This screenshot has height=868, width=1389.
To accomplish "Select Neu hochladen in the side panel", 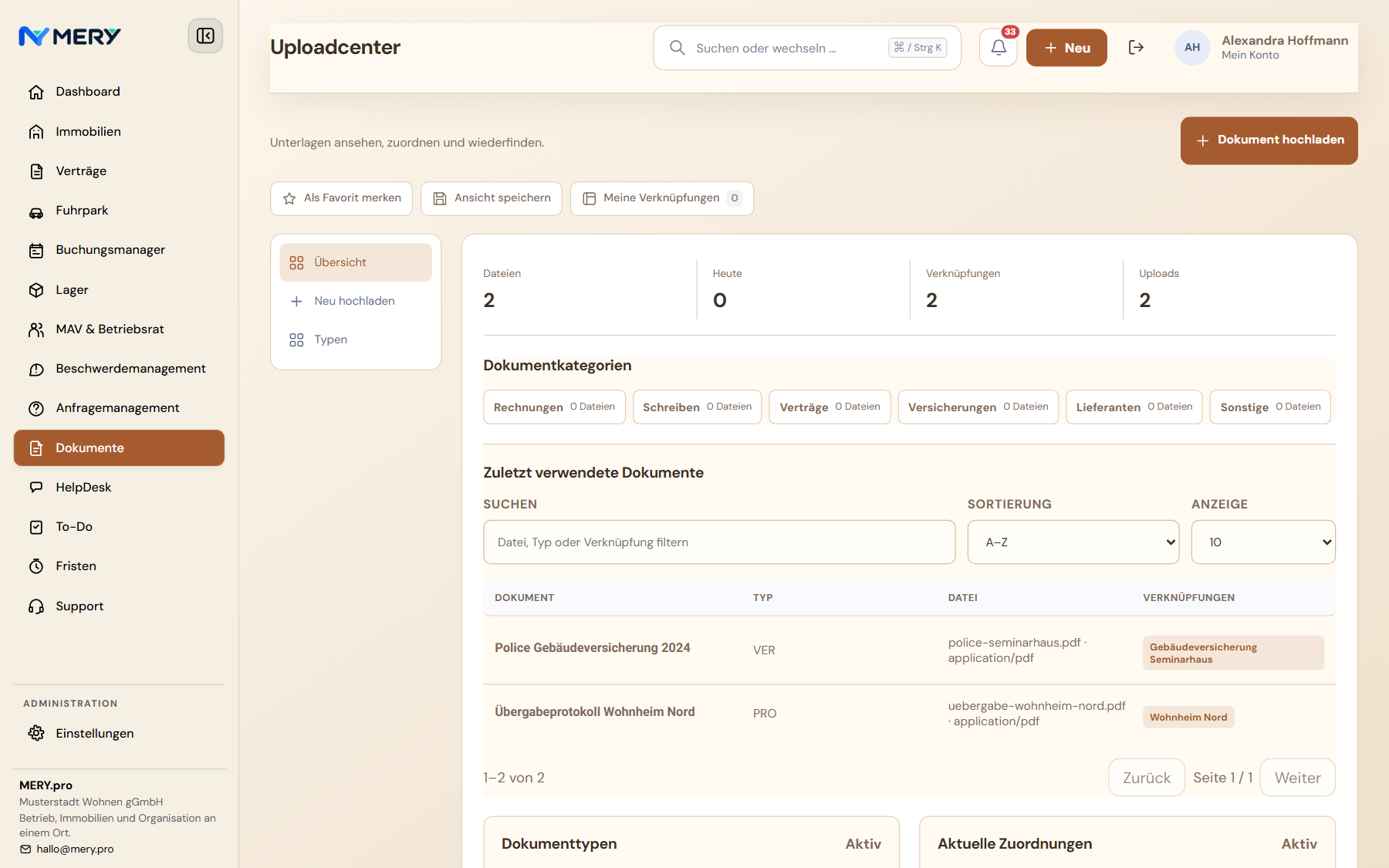I will tap(356, 301).
